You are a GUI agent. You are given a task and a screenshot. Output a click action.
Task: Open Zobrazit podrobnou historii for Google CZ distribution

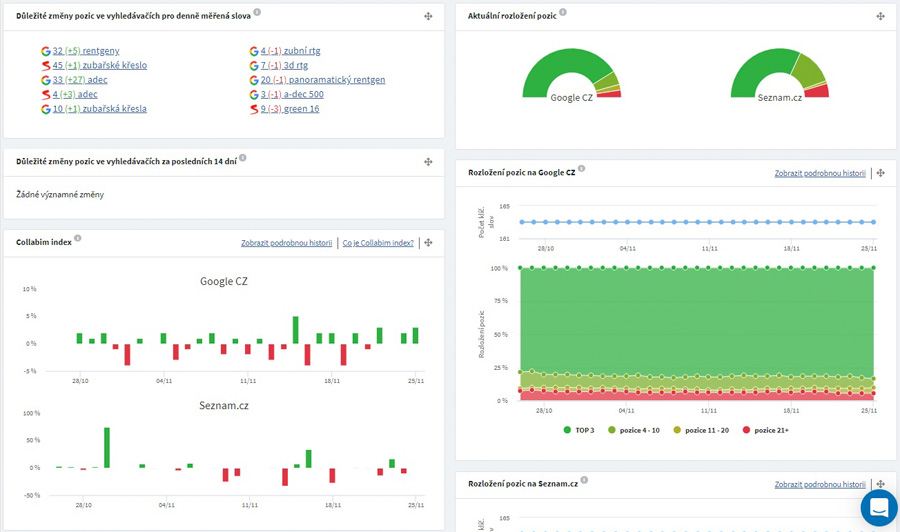(x=819, y=173)
